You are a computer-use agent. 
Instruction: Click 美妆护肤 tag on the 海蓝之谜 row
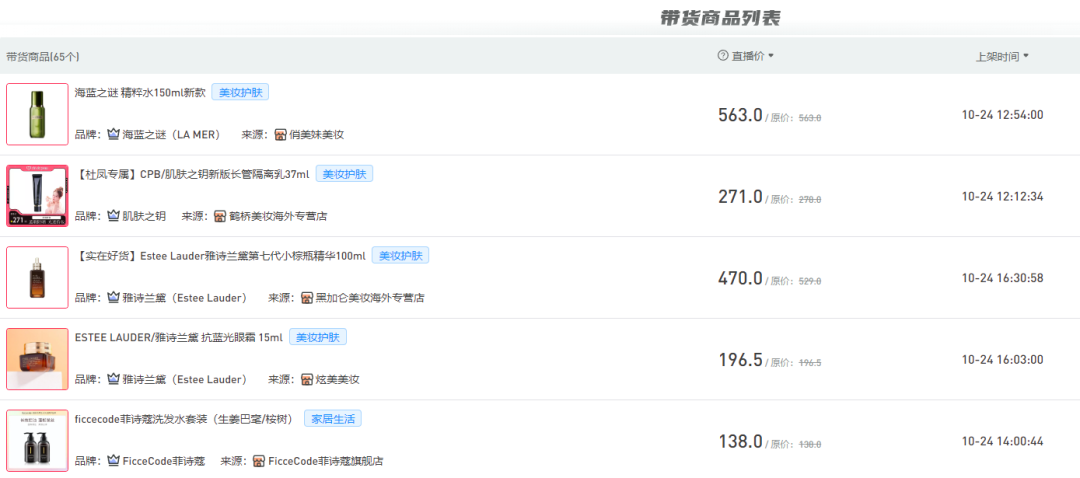(240, 92)
